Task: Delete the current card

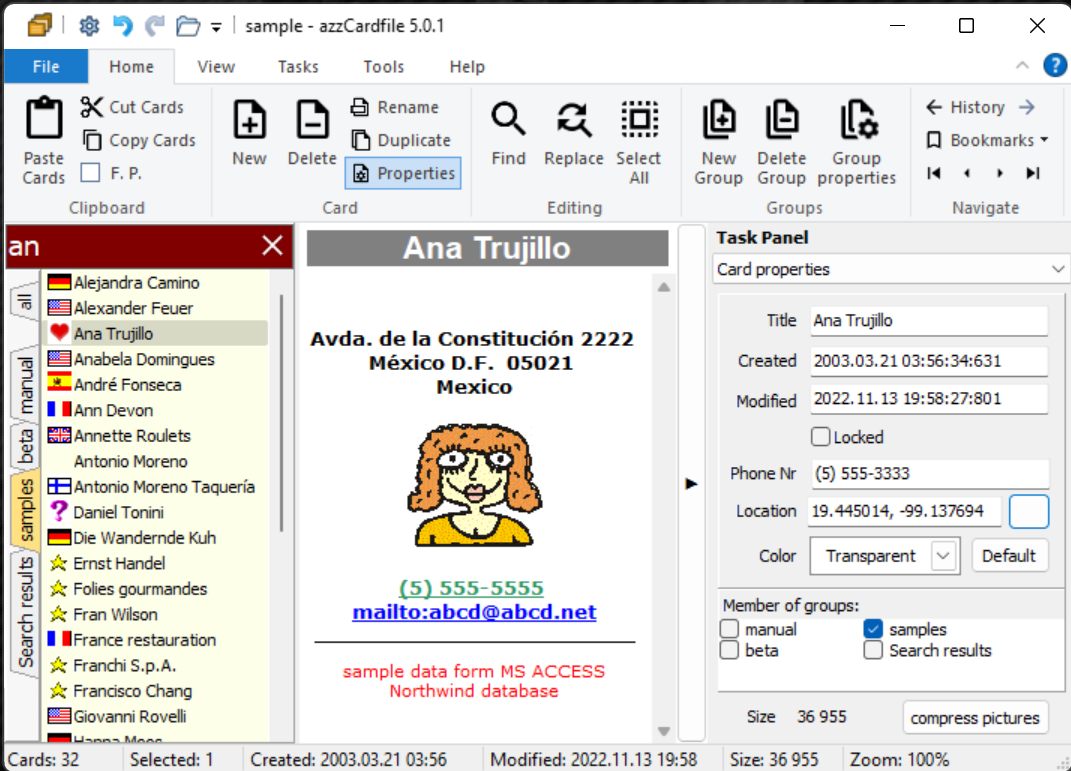Action: pyautogui.click(x=312, y=133)
